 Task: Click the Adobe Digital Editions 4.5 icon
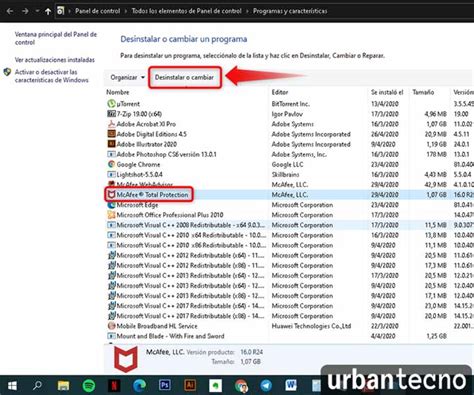[x=111, y=134]
